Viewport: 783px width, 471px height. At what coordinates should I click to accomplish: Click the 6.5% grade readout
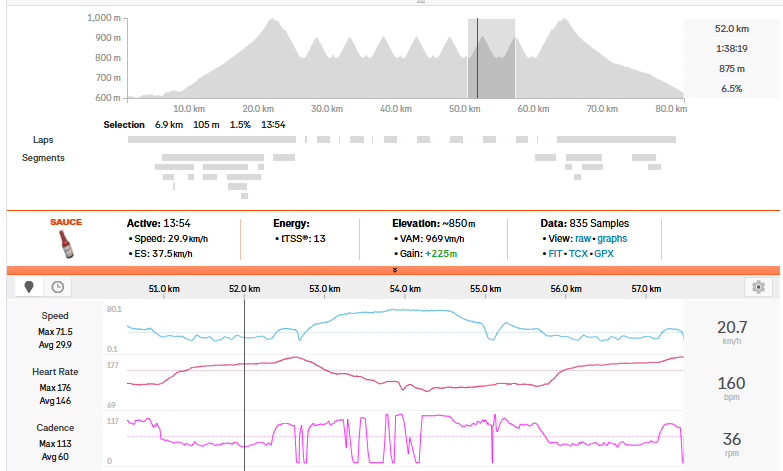(732, 88)
